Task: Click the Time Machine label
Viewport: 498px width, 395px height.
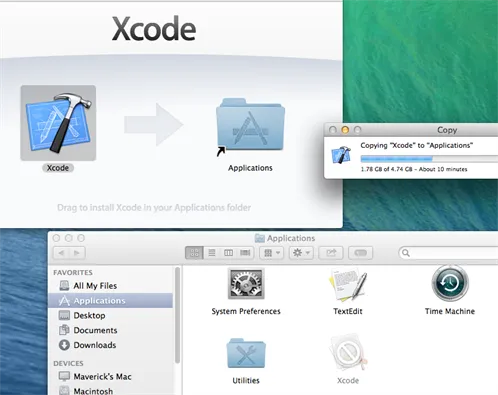Action: click(450, 311)
